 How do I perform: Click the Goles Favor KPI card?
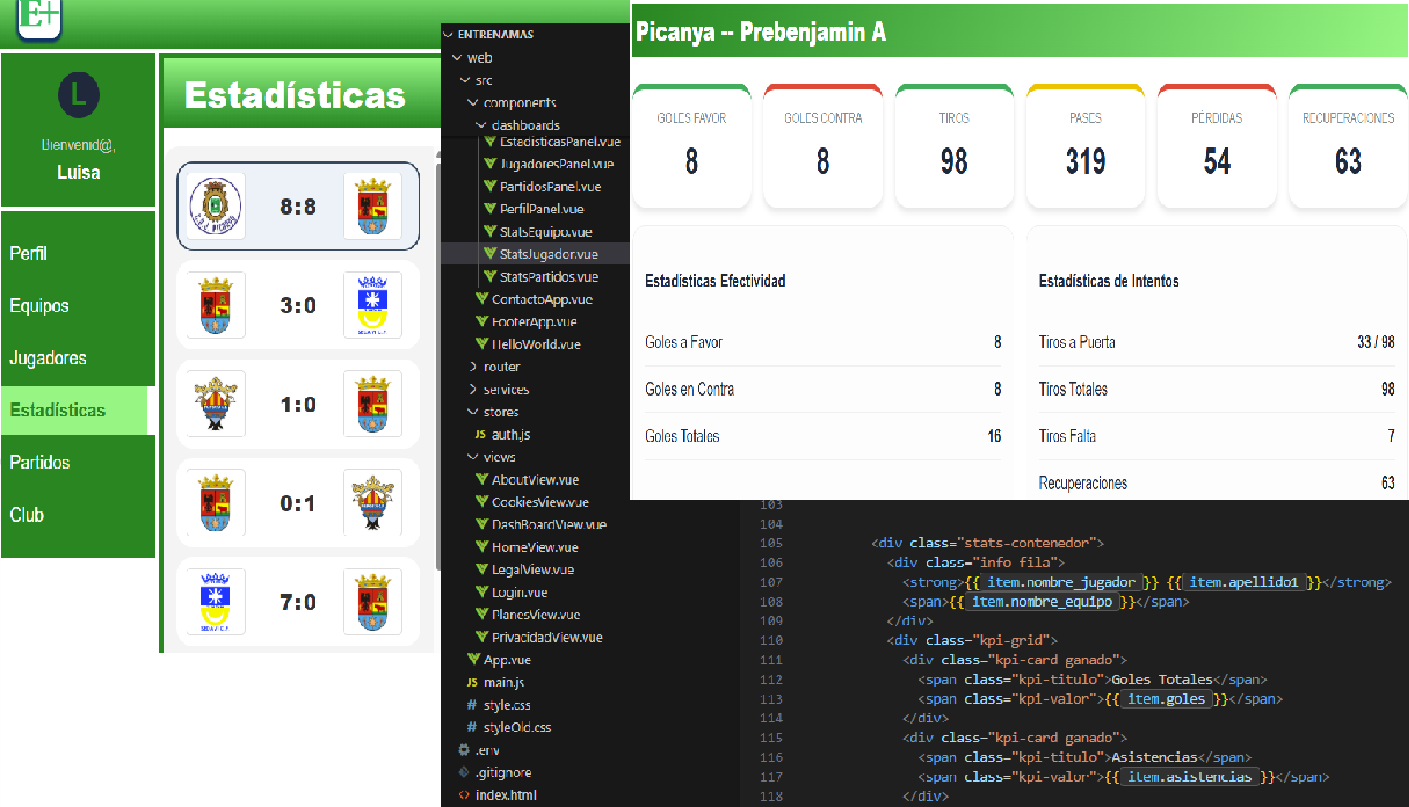[x=691, y=147]
